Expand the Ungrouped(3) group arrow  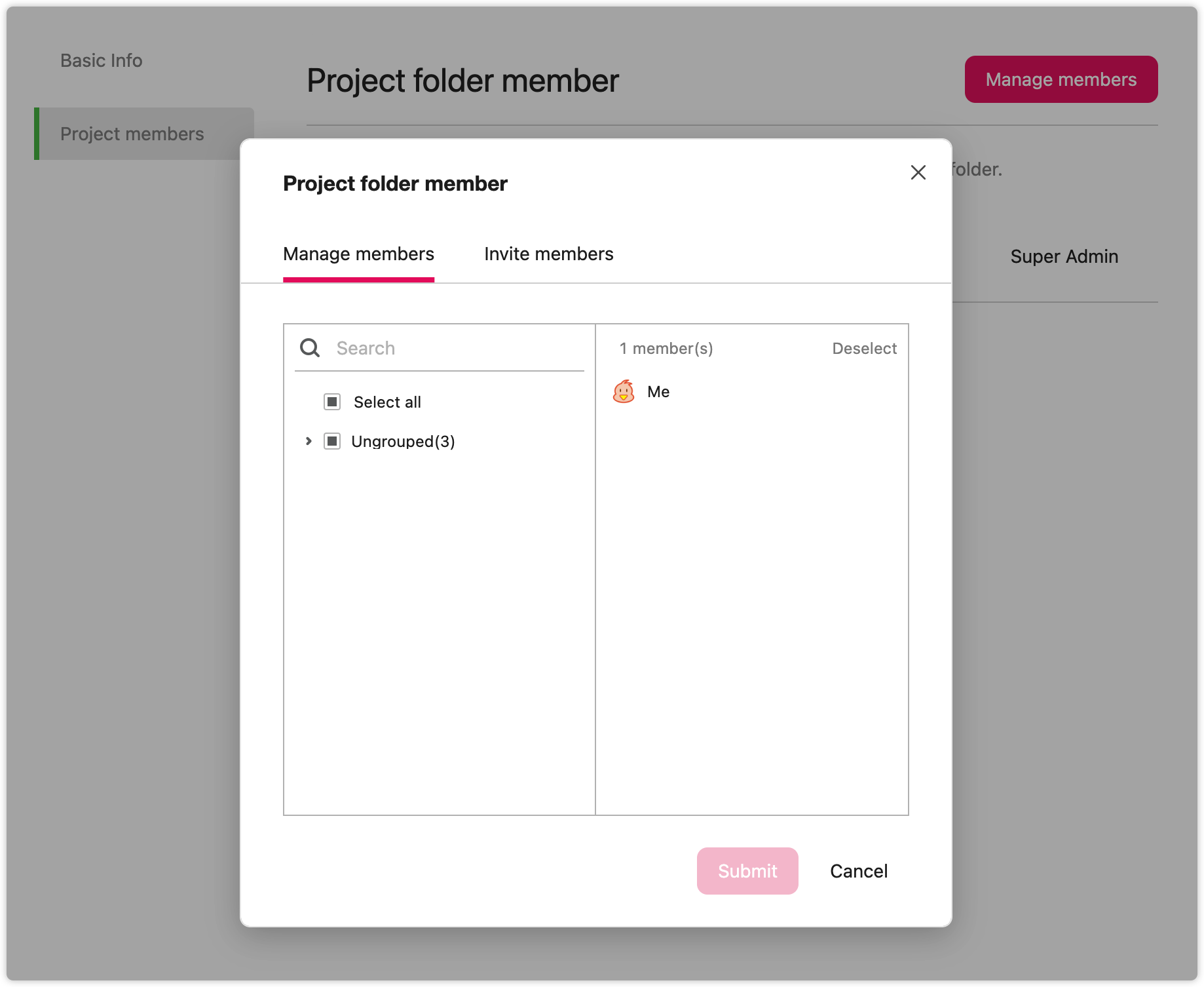tap(309, 441)
